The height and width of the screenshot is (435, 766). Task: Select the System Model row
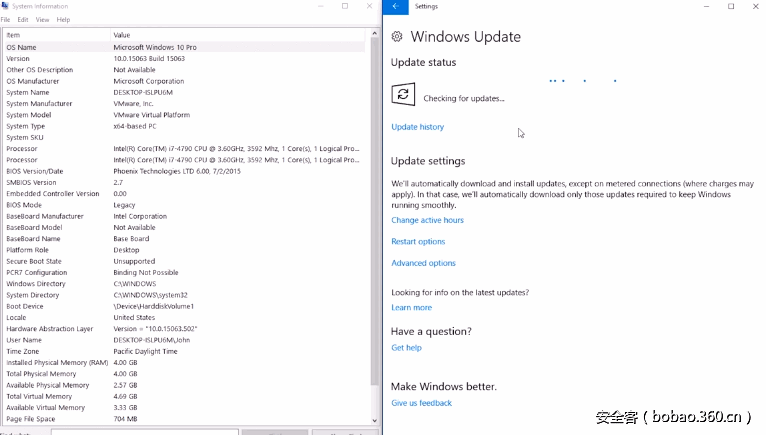185,115
